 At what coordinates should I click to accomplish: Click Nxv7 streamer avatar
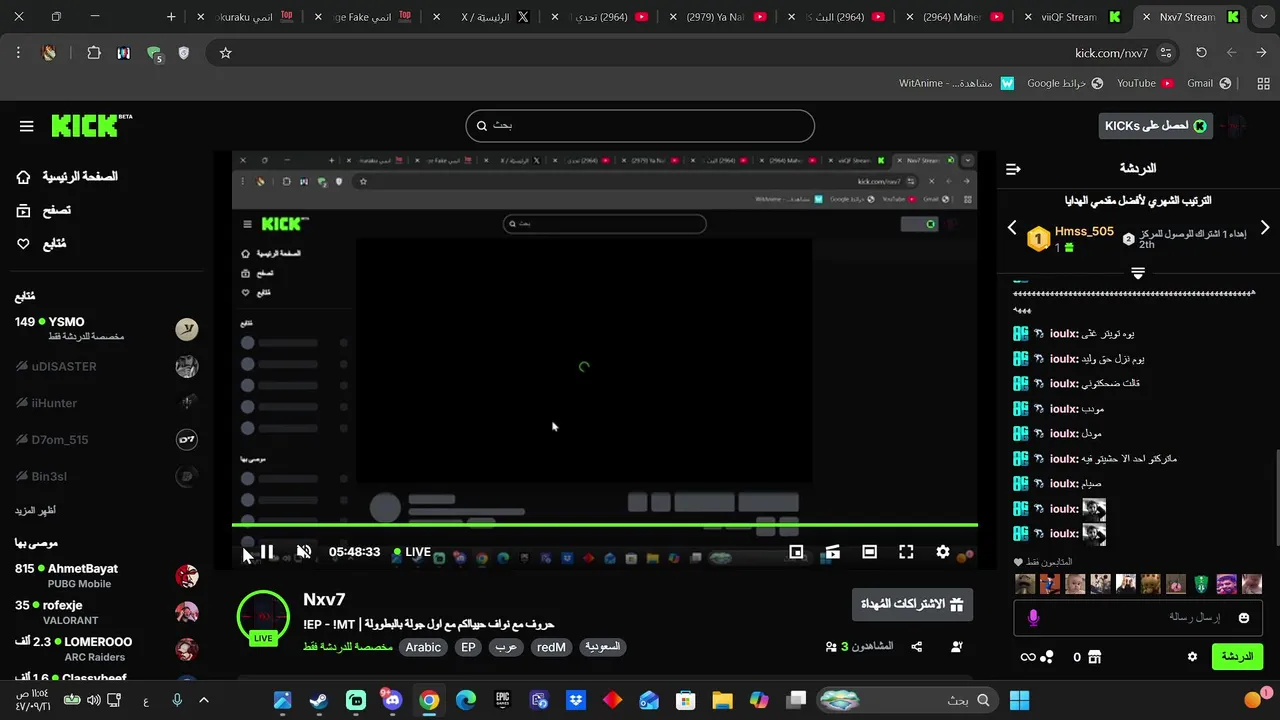[x=263, y=618]
